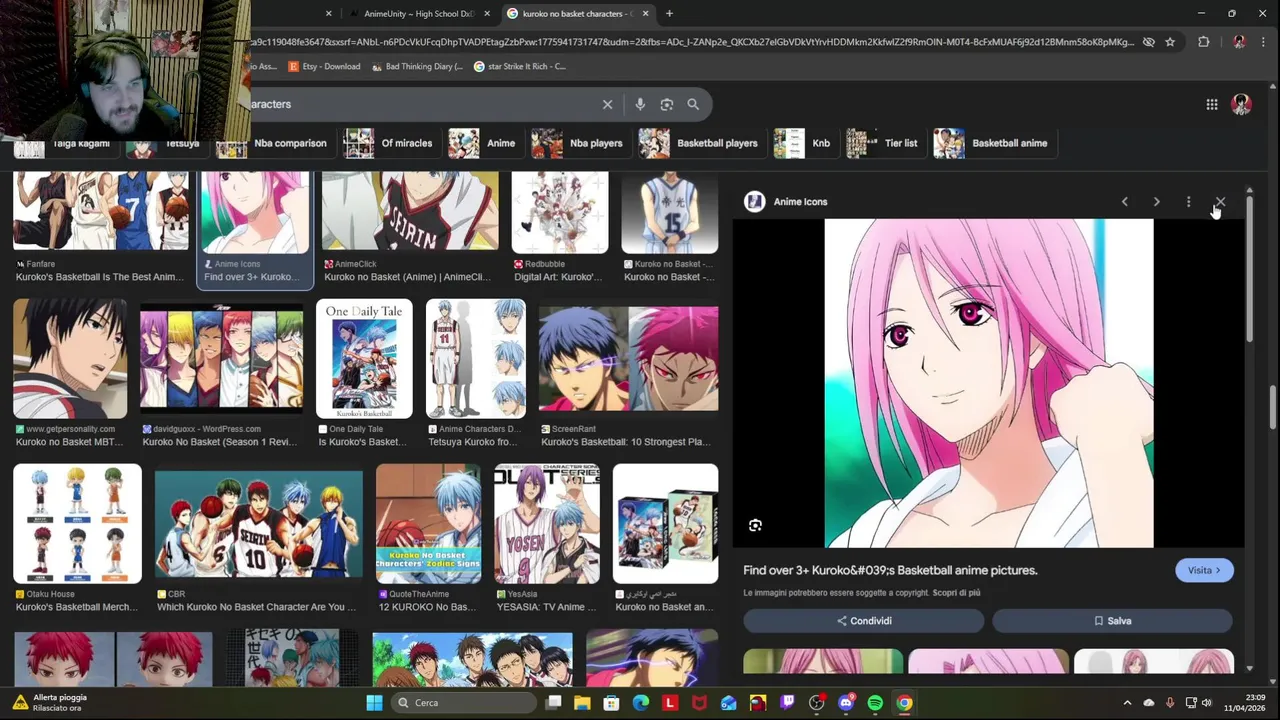Open Bad Thinking Diary bookmark
The image size is (1280, 720).
(417, 66)
